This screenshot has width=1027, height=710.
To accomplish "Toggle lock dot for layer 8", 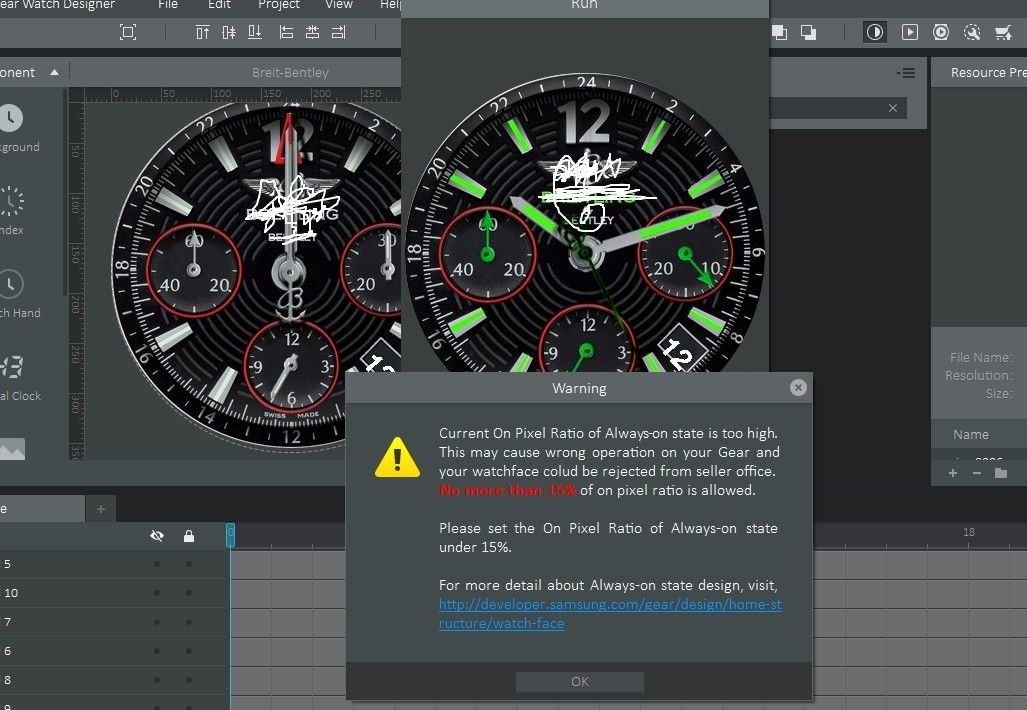I will tap(189, 680).
